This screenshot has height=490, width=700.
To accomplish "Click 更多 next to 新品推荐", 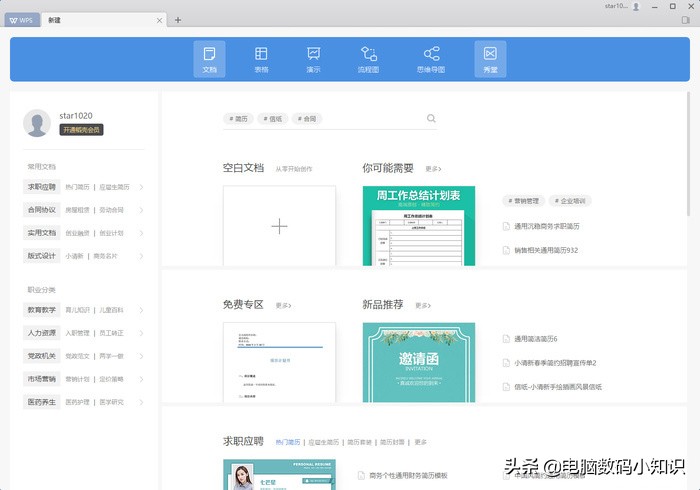I will click(x=423, y=306).
